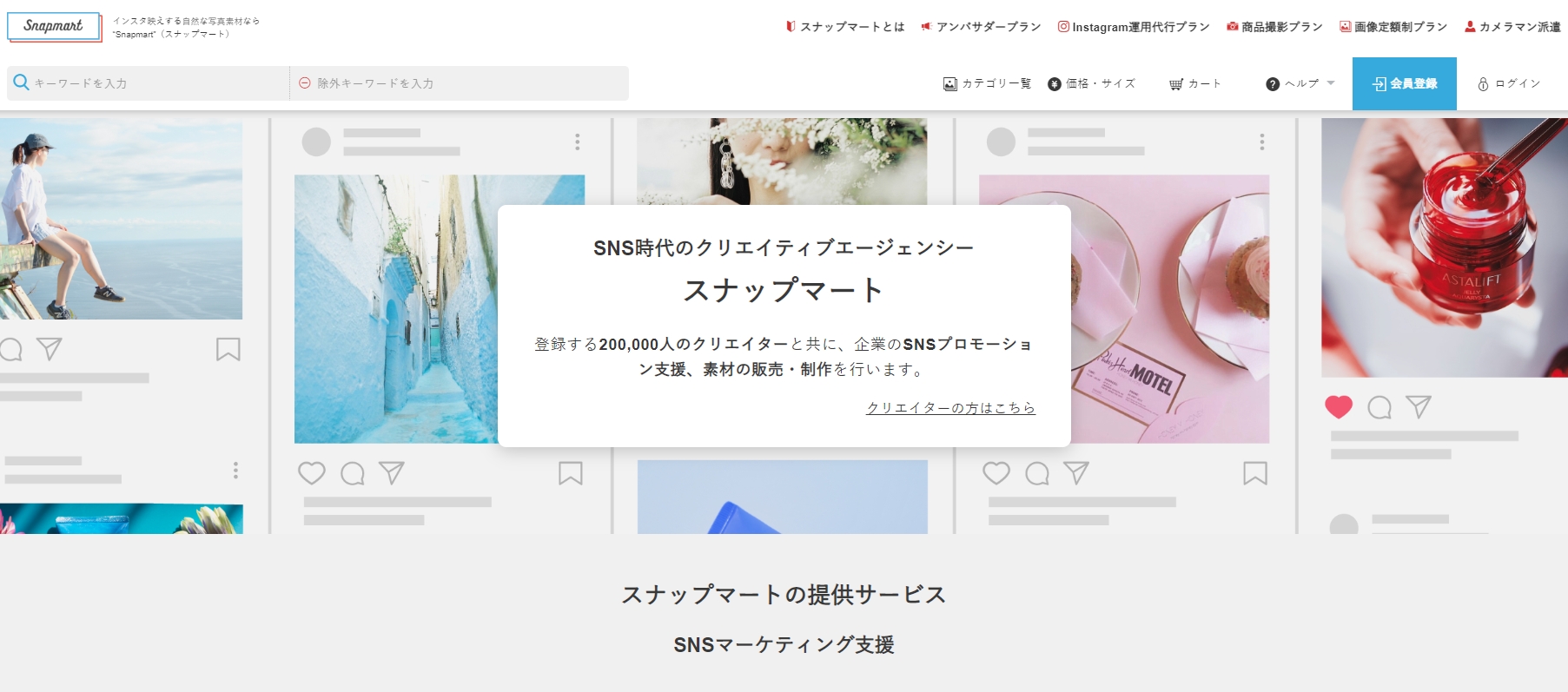Expand the ヘルプ help dropdown
This screenshot has width=1568, height=692.
point(1300,83)
